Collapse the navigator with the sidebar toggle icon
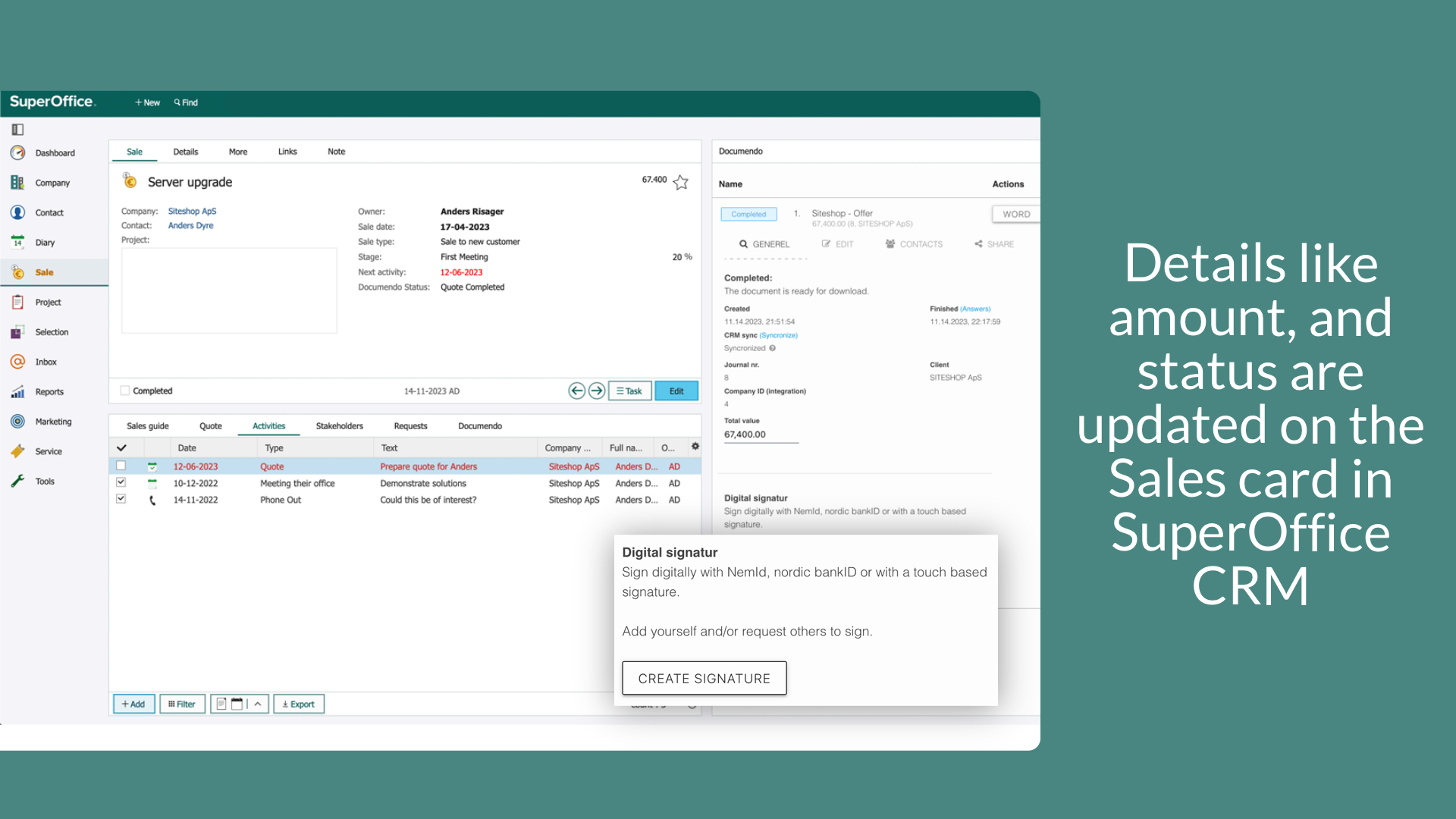1456x819 pixels. (x=17, y=130)
